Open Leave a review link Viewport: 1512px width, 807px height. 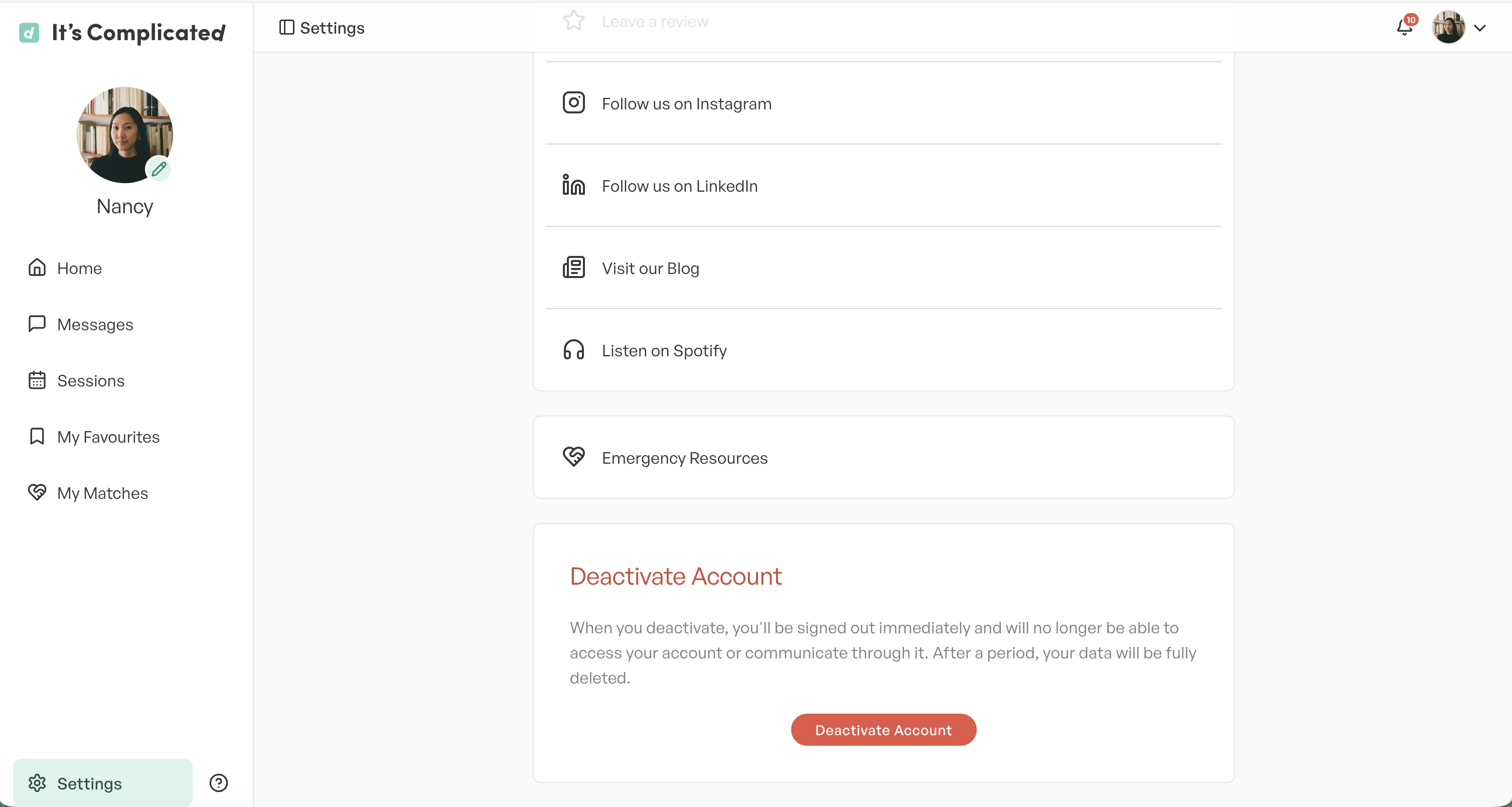pyautogui.click(x=655, y=22)
